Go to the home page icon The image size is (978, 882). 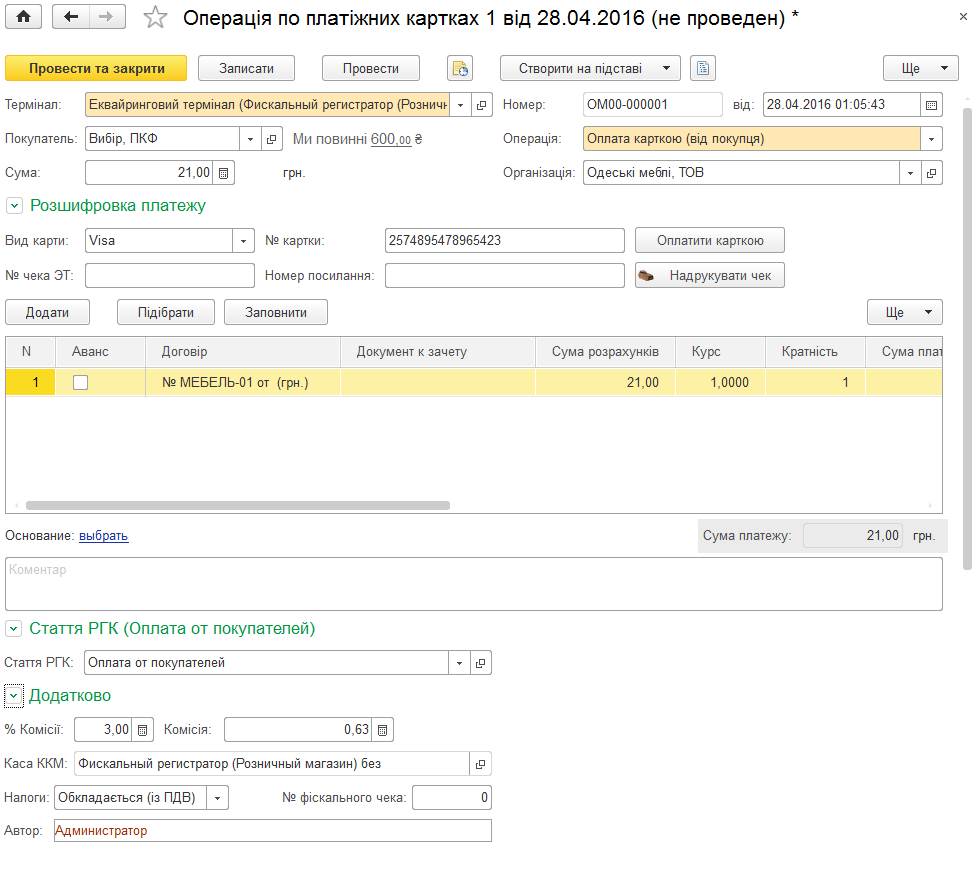[x=24, y=17]
